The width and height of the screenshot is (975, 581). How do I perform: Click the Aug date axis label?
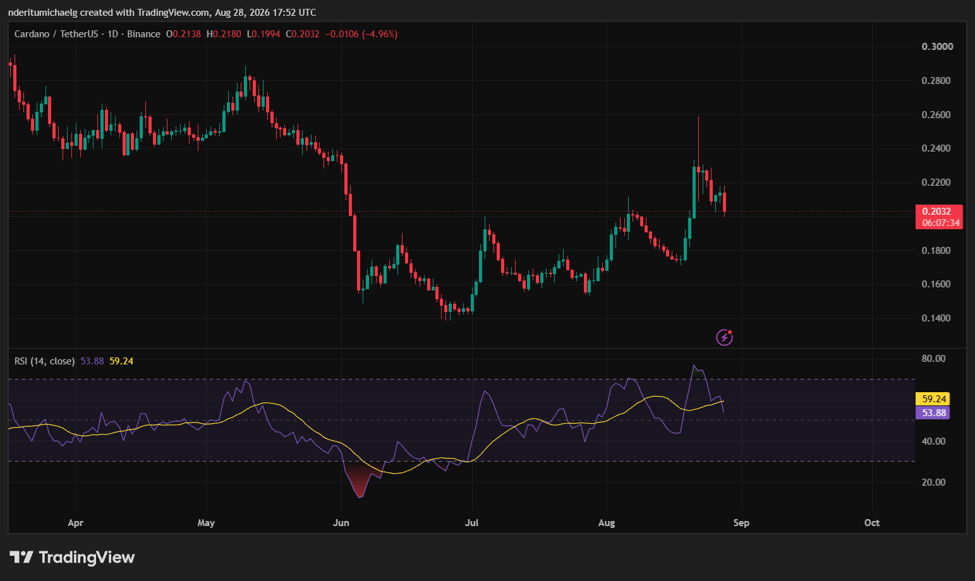pos(606,523)
